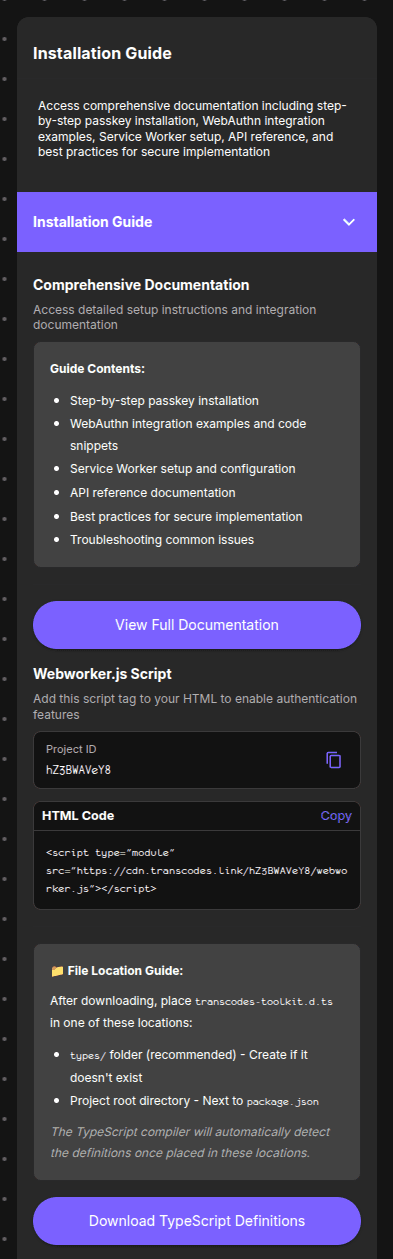Click the script tag code block

[x=197, y=870]
